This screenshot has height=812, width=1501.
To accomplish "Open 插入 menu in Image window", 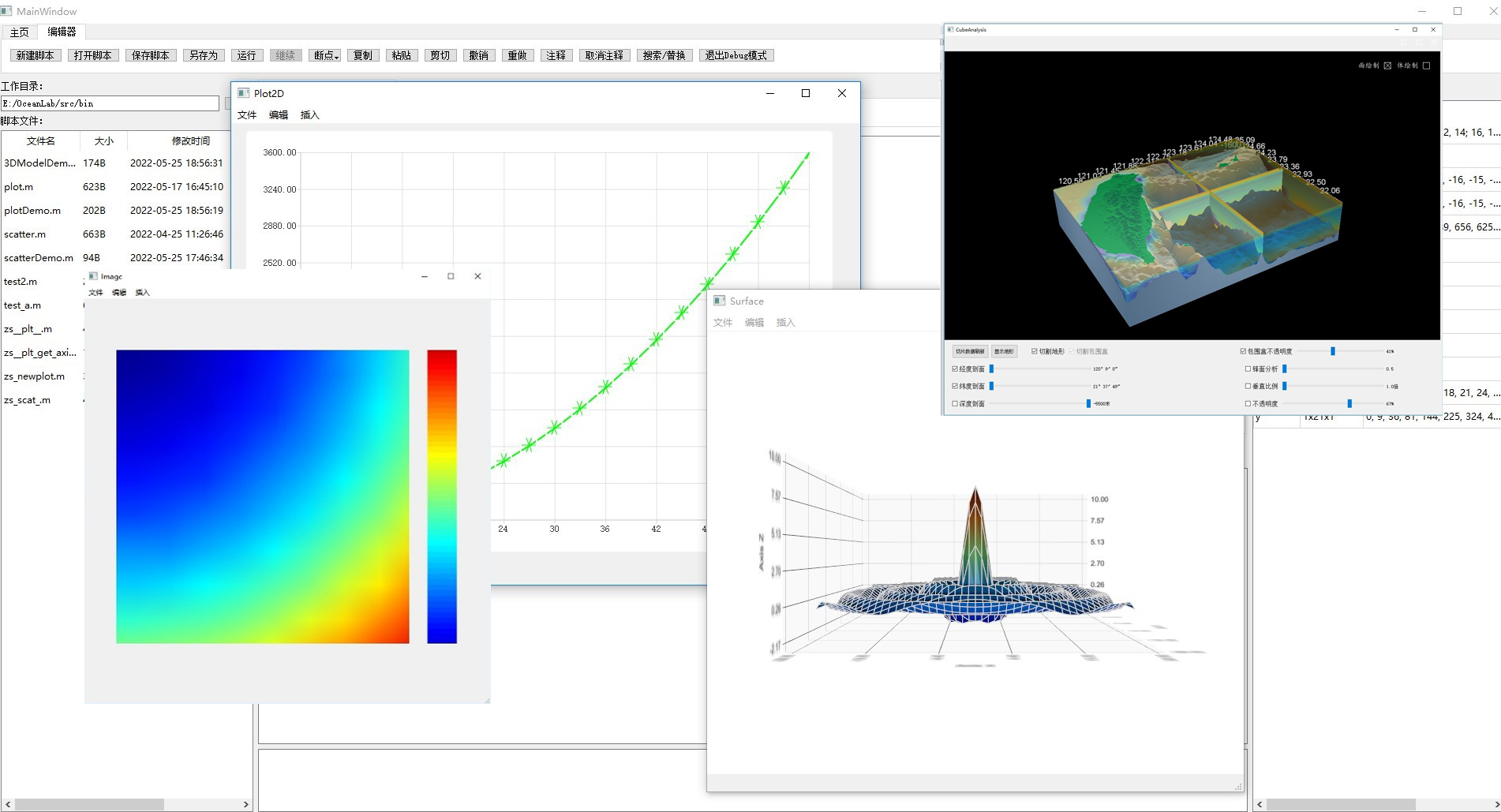I will (x=142, y=293).
